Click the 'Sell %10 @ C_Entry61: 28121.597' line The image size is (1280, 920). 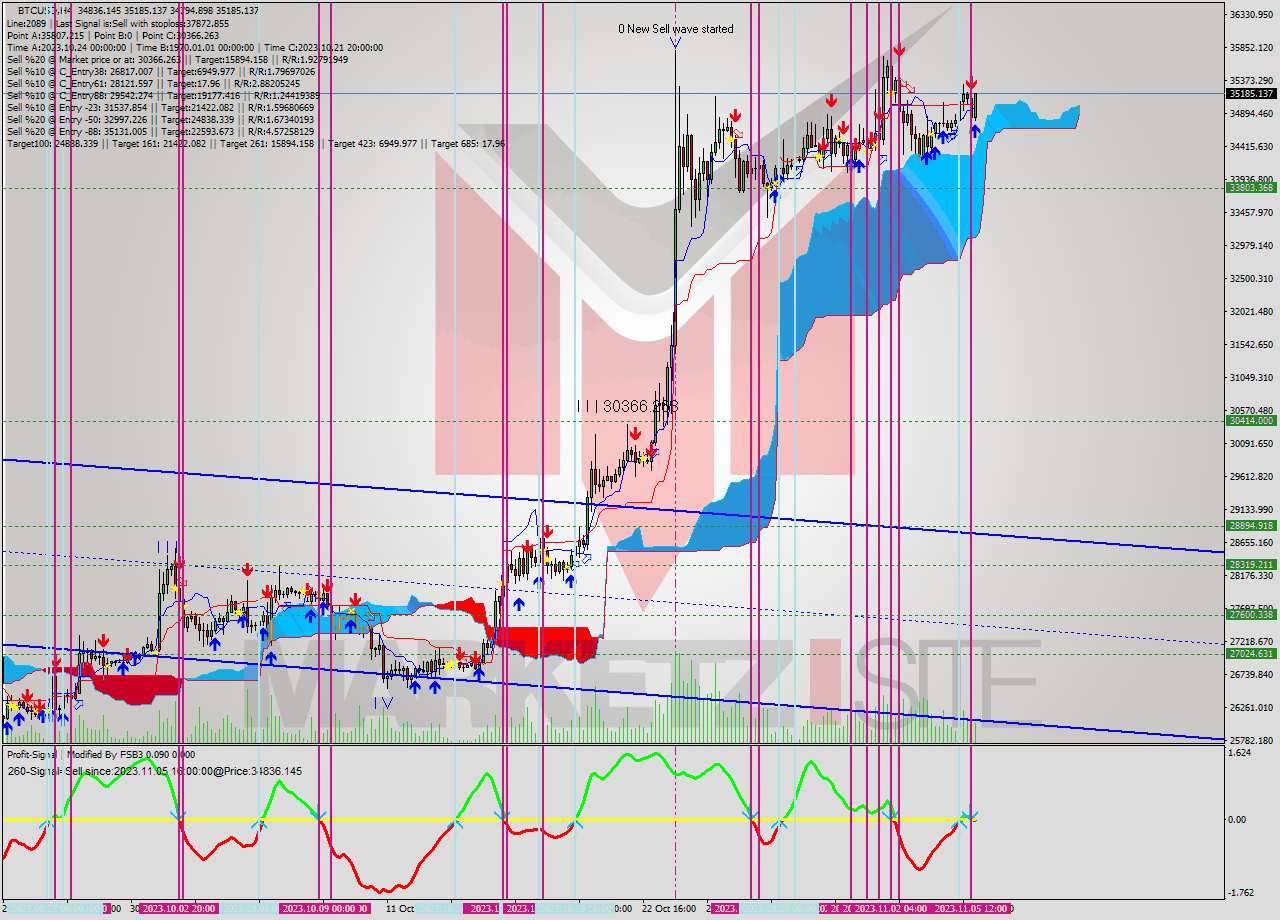[x=153, y=83]
